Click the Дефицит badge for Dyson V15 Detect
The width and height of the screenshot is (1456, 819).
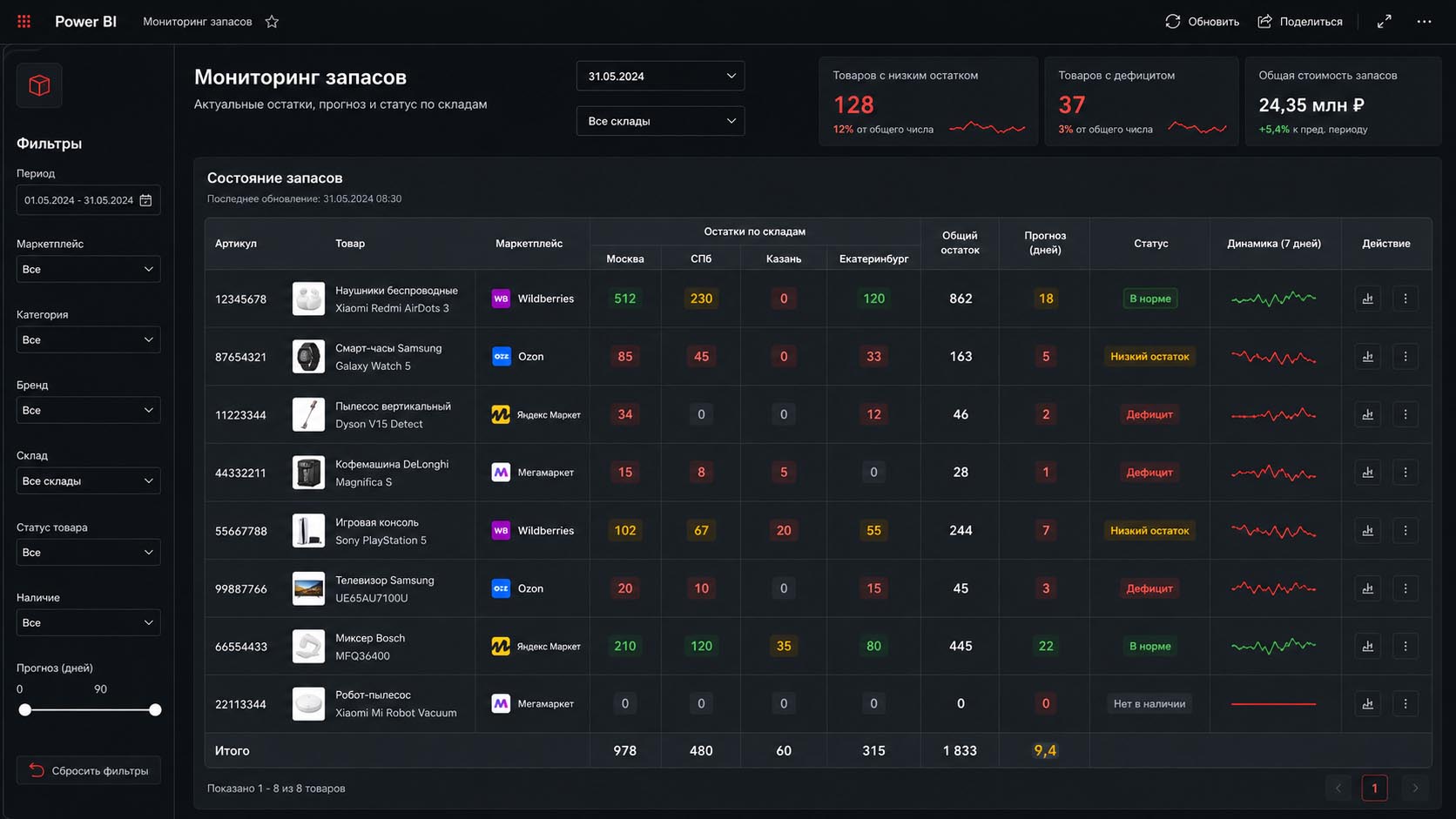[x=1149, y=414]
